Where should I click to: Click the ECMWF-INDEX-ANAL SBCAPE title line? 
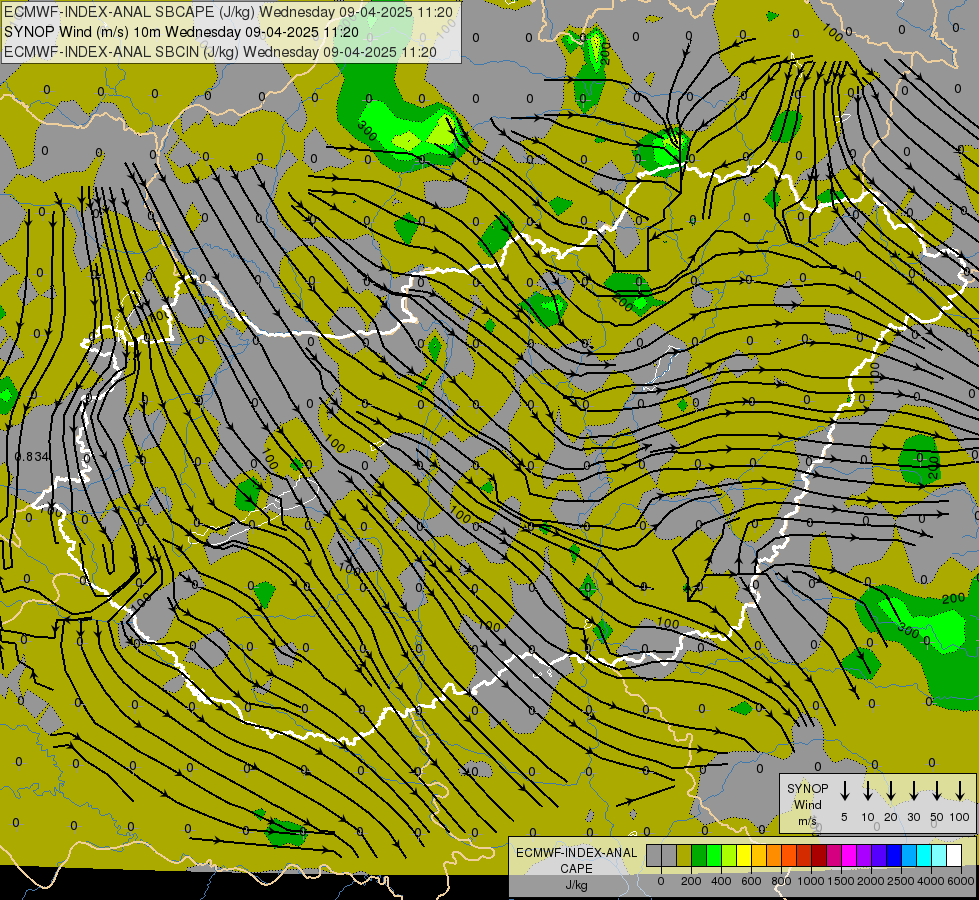(x=228, y=12)
